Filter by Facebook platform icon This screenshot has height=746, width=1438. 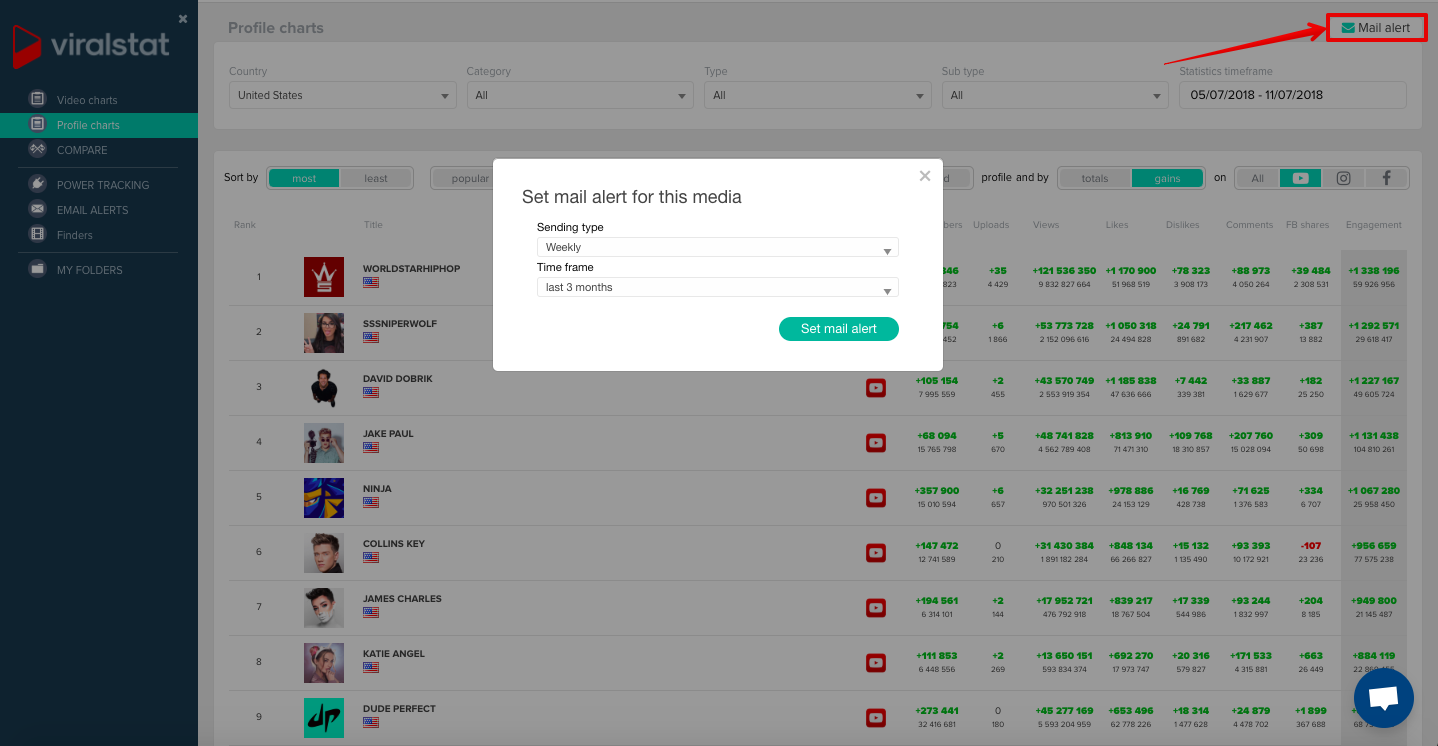(x=1387, y=178)
